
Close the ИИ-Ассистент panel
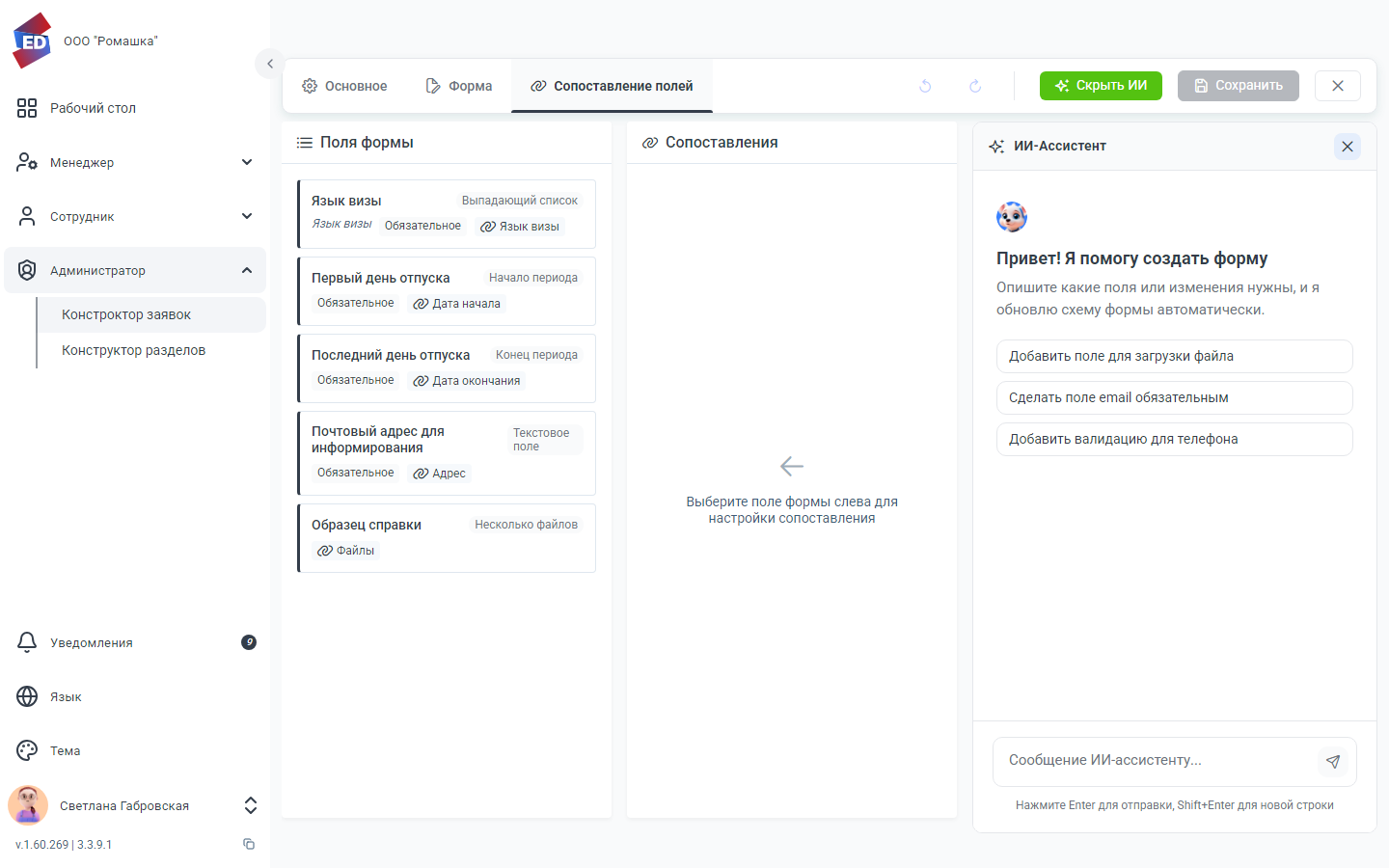pos(1348,147)
